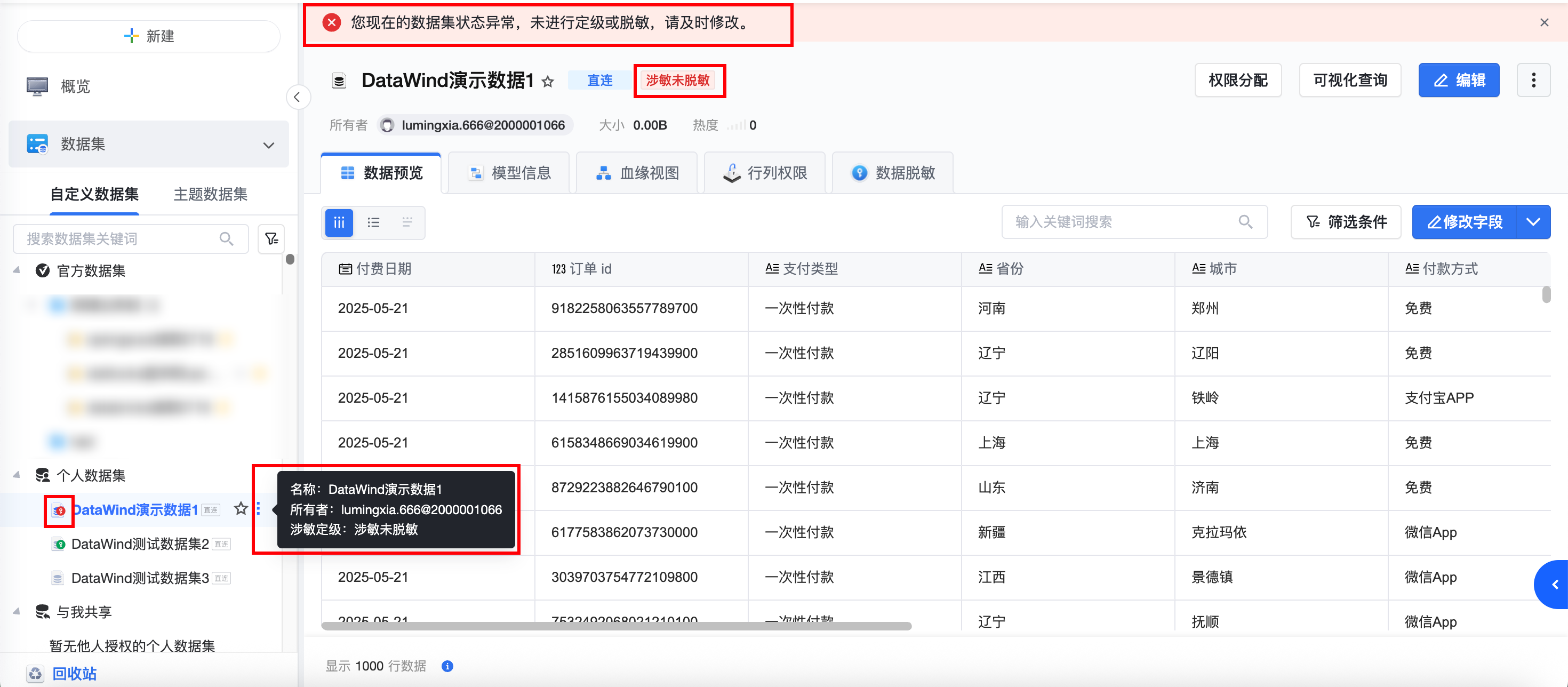Open the 数据脱敏 tab

pos(893,173)
